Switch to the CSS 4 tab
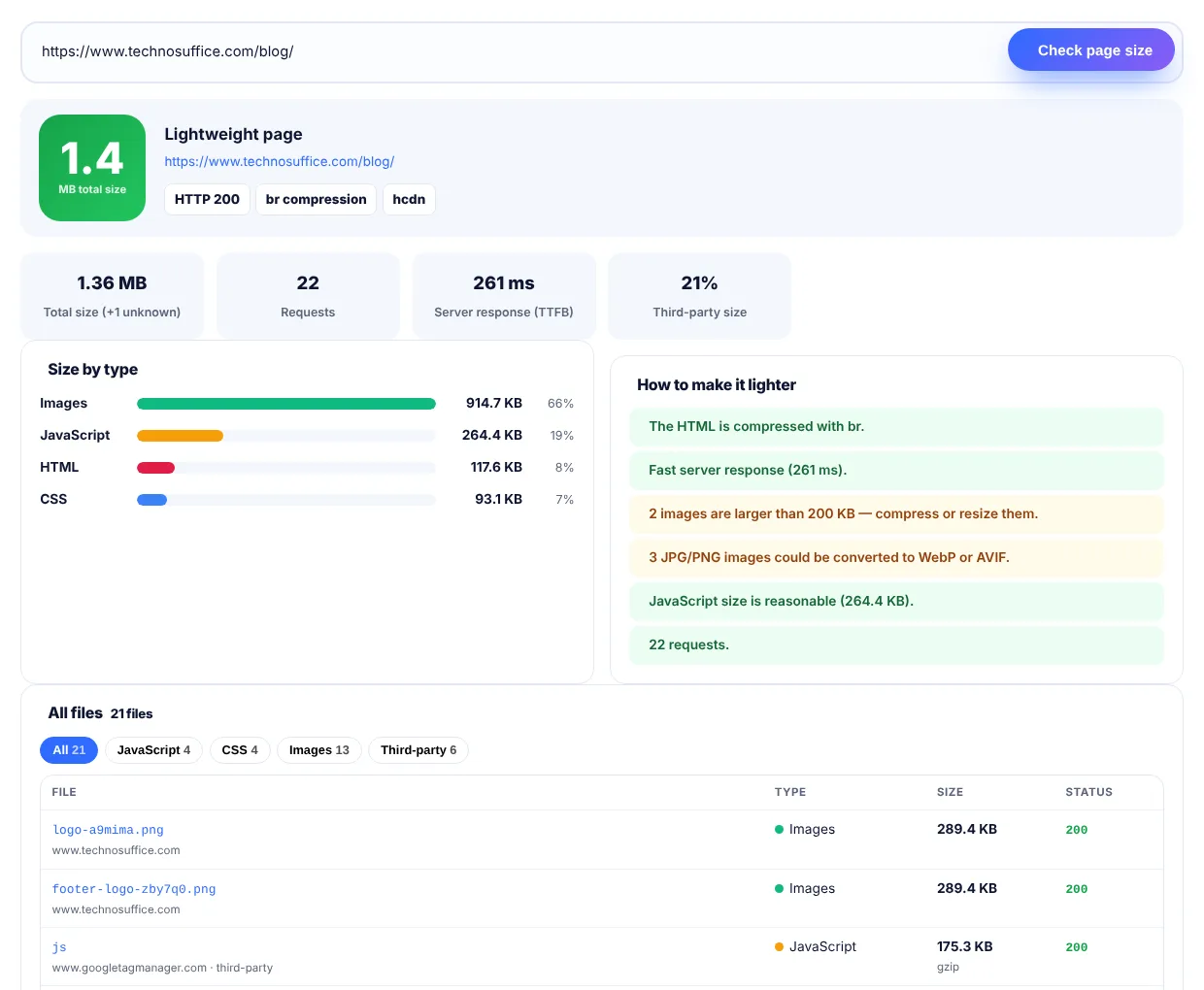The height and width of the screenshot is (990, 1204). (x=240, y=750)
